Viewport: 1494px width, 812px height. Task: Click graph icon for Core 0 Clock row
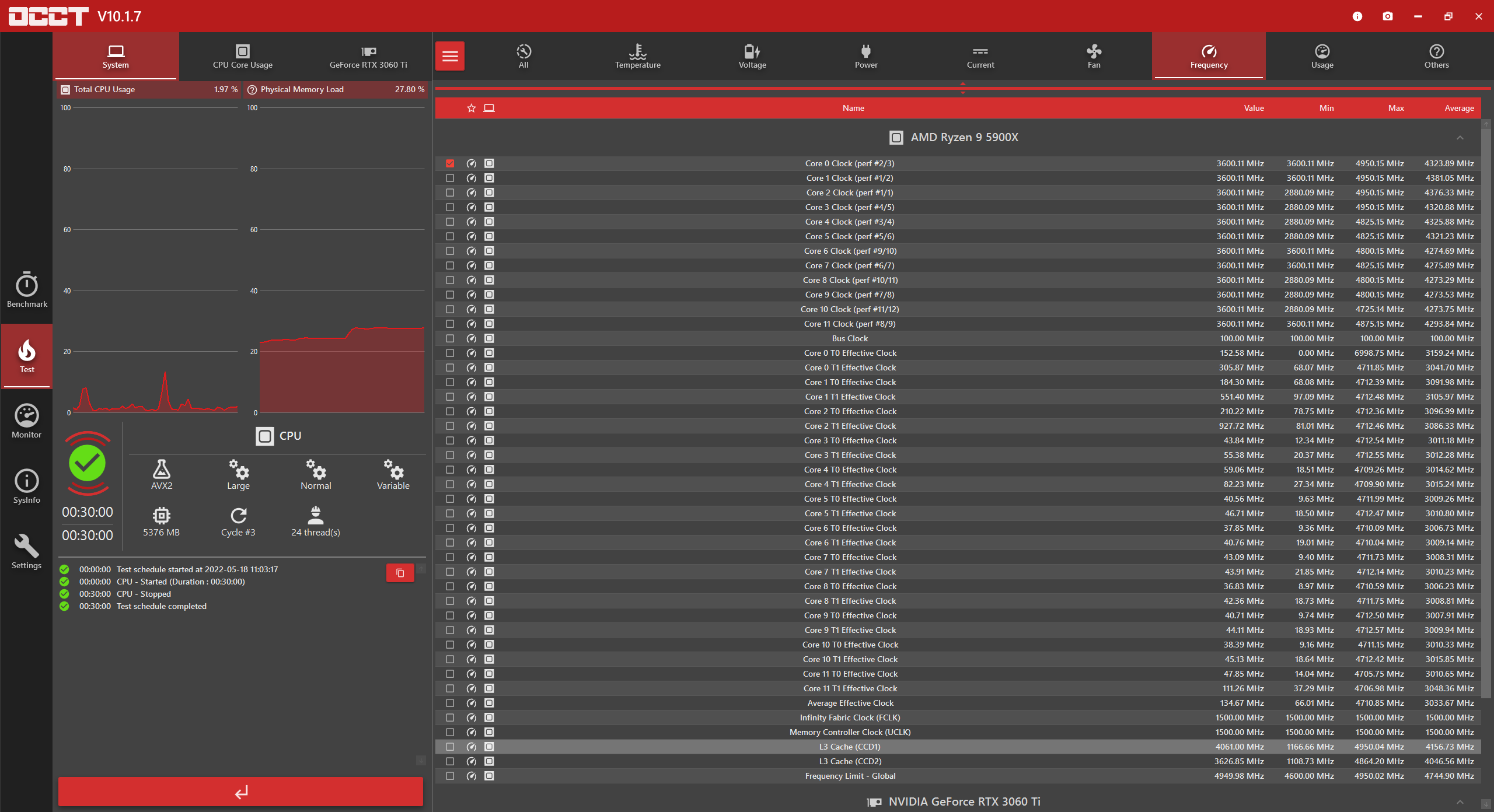tap(472, 163)
